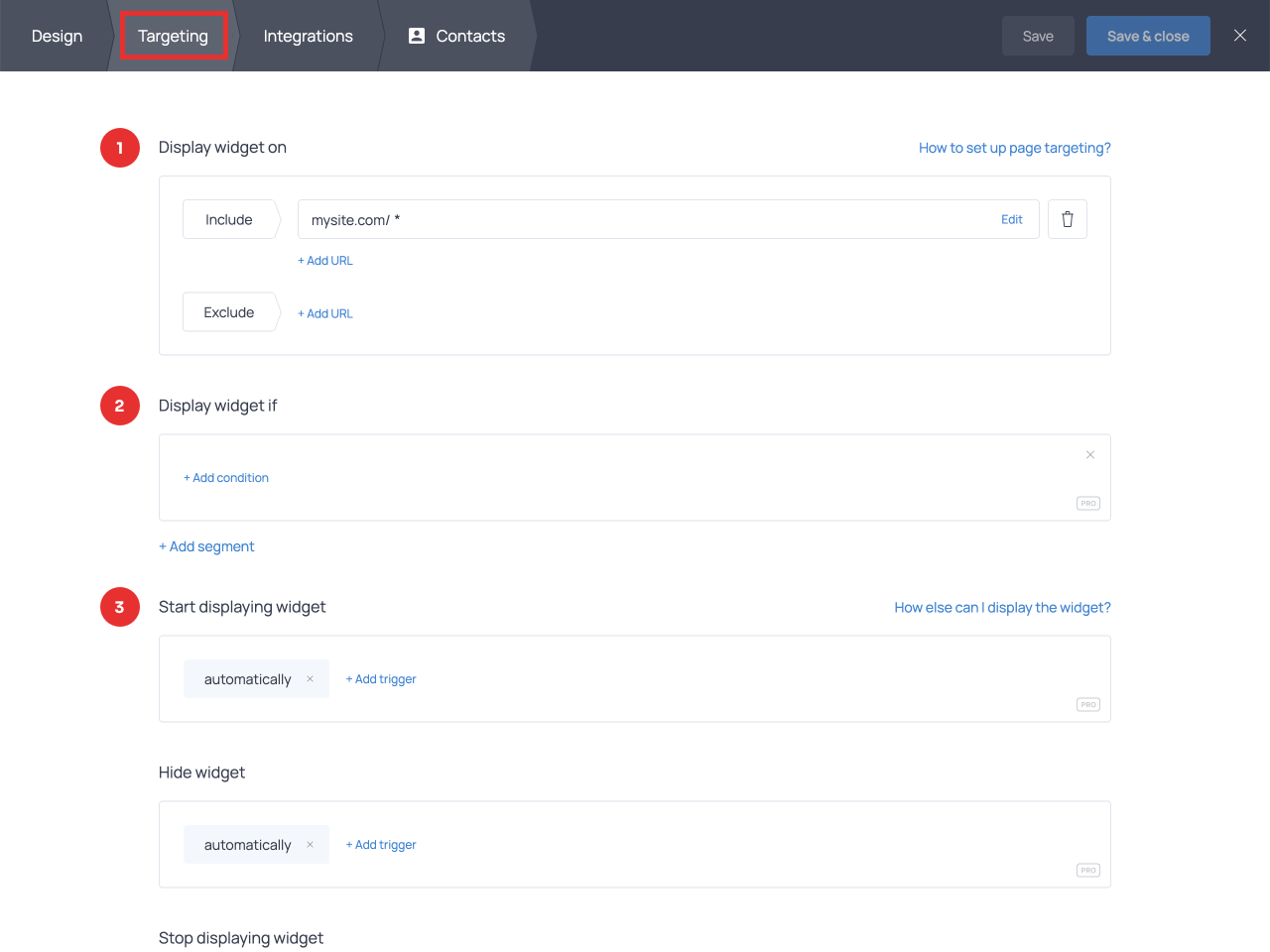Click the contacts person icon on the Contacts tab
This screenshot has width=1270, height=952.
pos(416,36)
